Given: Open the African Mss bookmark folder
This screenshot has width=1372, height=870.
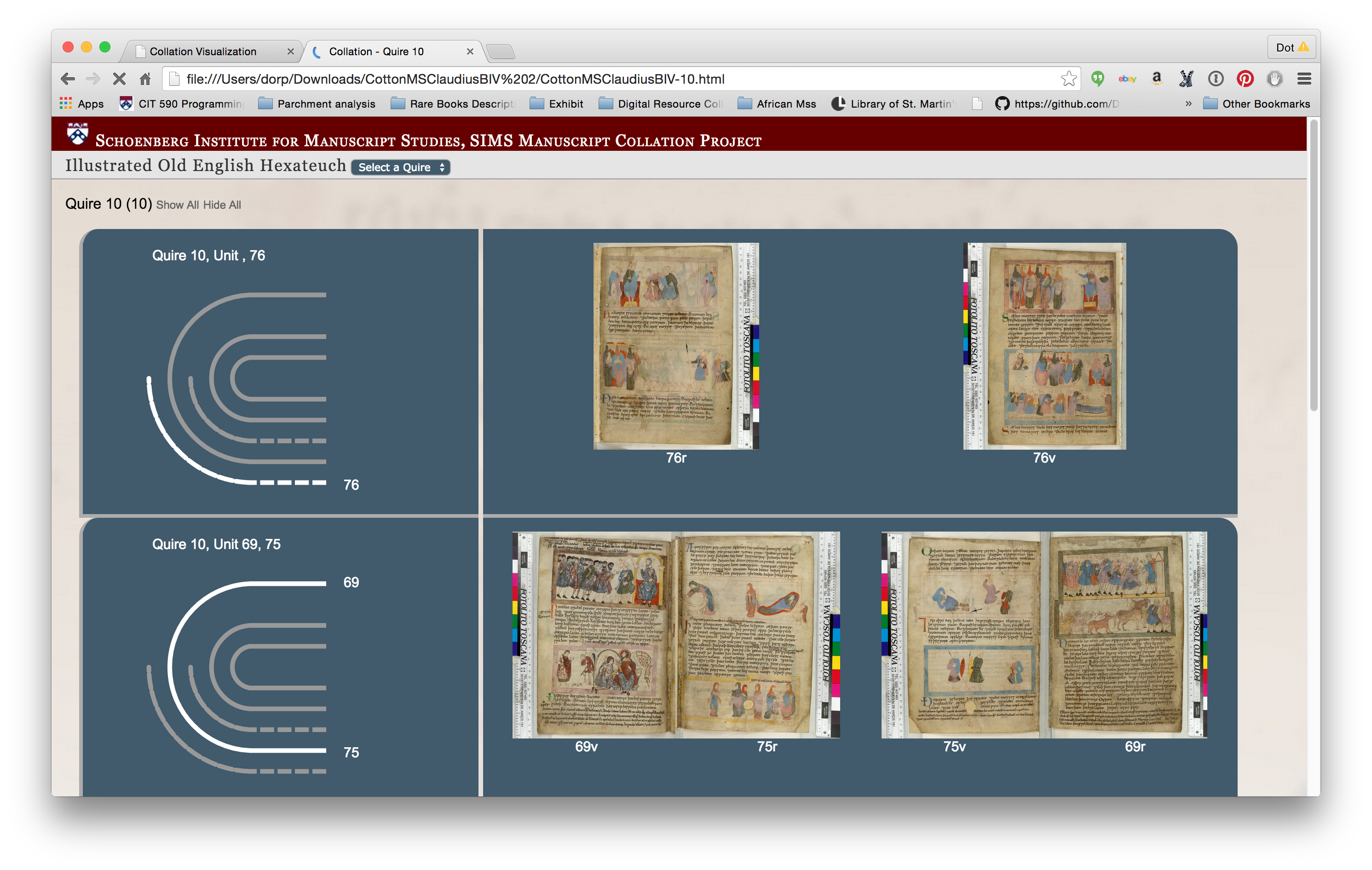Looking at the screenshot, I should pyautogui.click(x=777, y=103).
